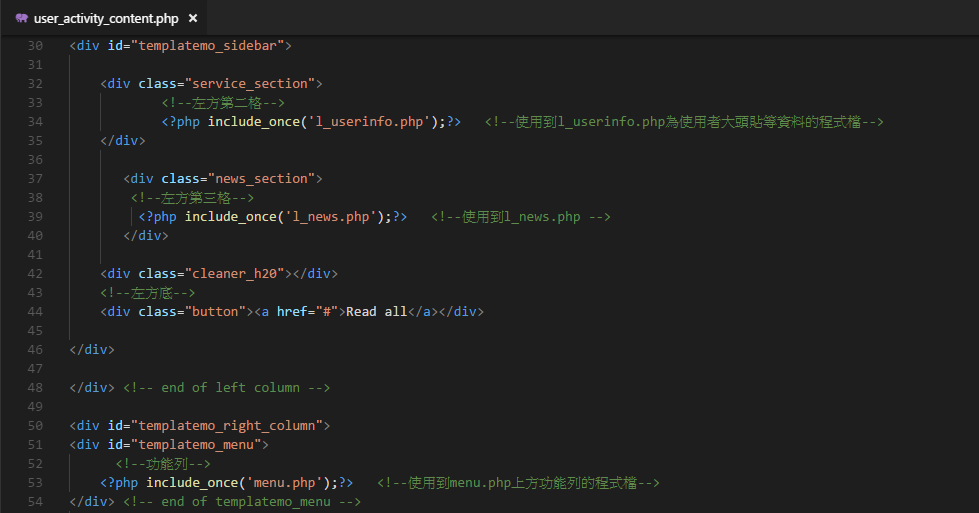Click the Read all anchor text

[376, 311]
